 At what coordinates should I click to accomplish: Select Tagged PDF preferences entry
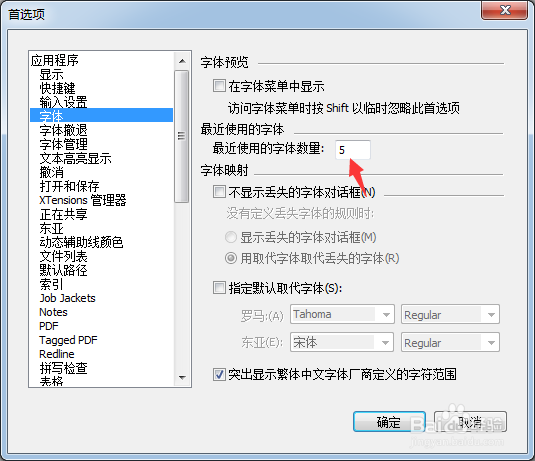[x=68, y=340]
